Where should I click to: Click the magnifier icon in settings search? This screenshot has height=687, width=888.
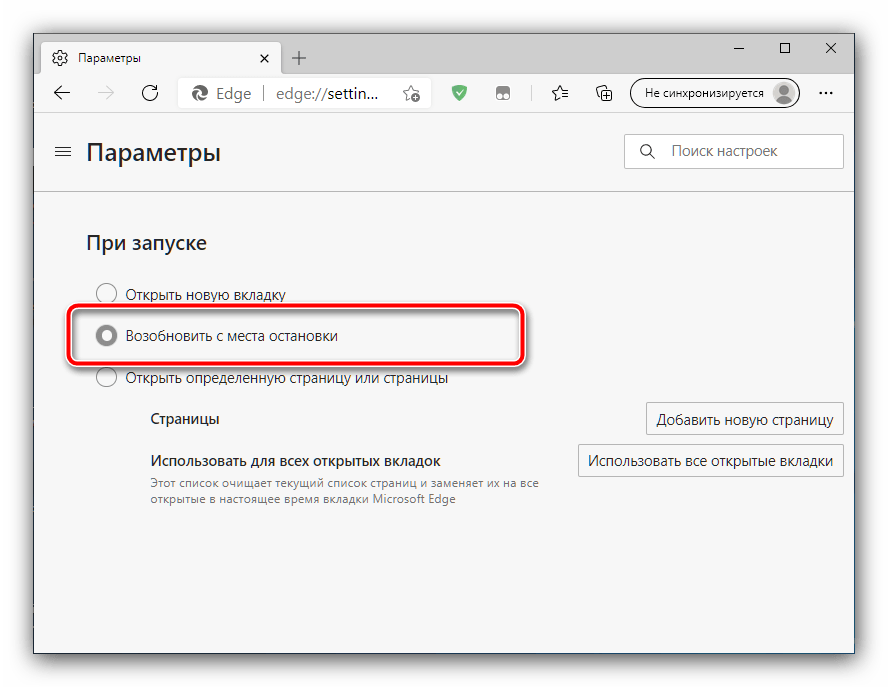coord(647,151)
